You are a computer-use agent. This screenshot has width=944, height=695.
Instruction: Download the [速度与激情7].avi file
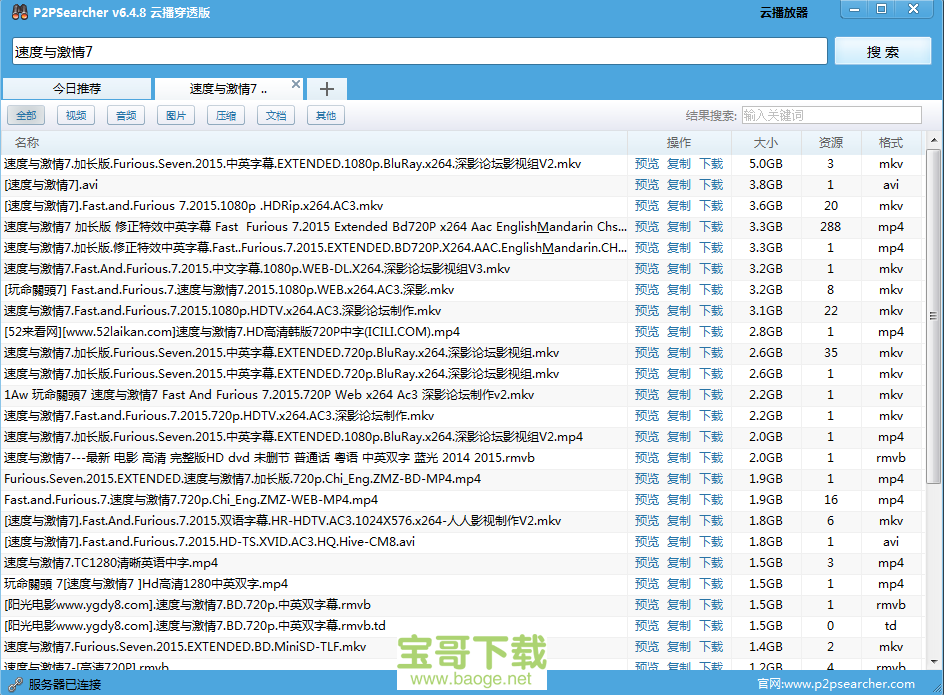click(x=710, y=184)
